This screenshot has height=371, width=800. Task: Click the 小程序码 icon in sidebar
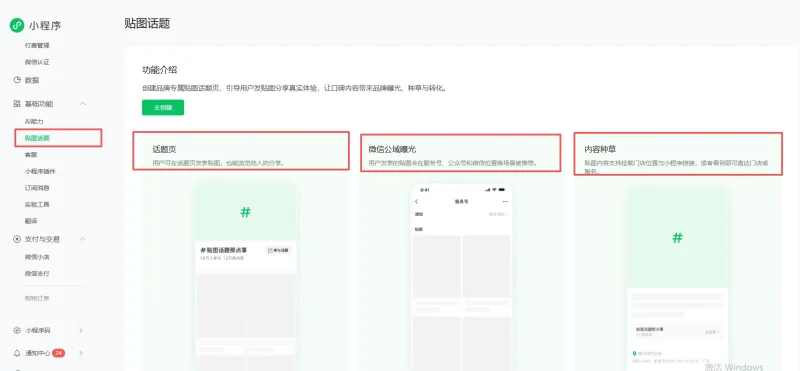[17, 330]
